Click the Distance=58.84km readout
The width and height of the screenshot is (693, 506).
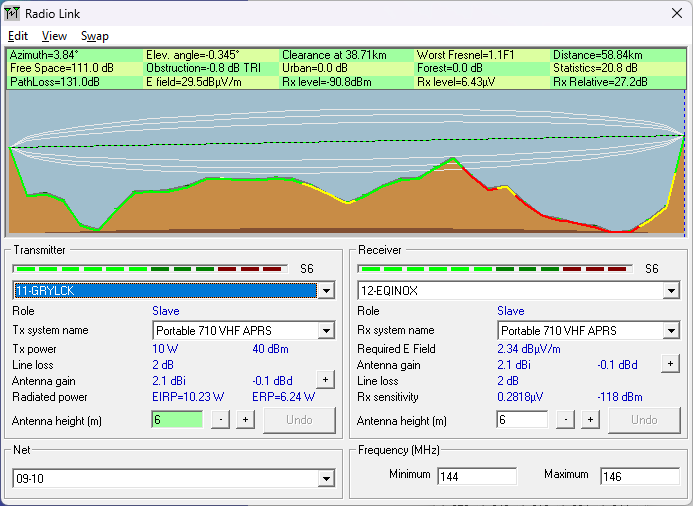[598, 55]
